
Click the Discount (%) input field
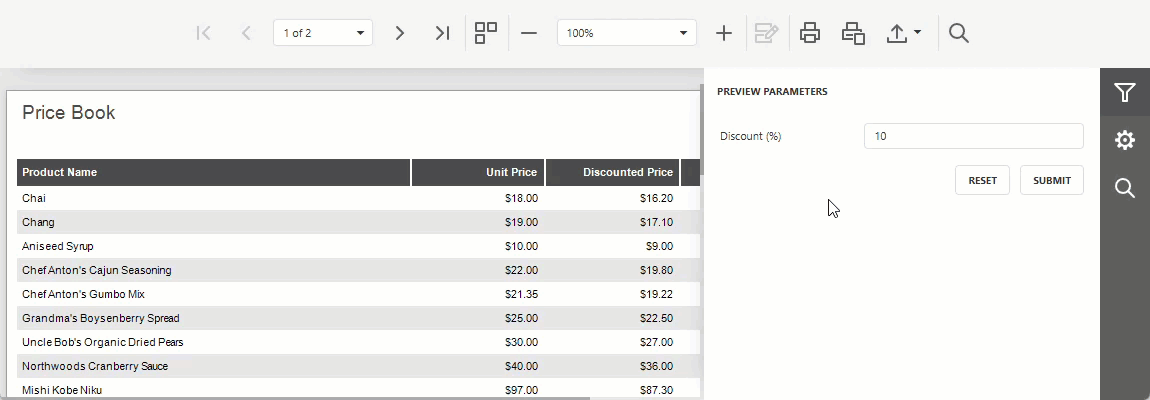pyautogui.click(x=973, y=136)
